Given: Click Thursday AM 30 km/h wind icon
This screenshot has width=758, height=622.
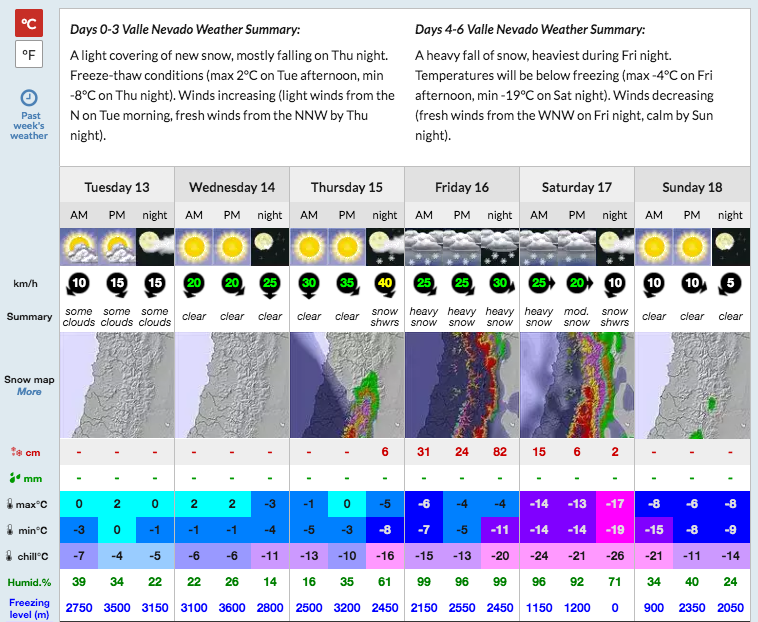Looking at the screenshot, I should [x=309, y=285].
